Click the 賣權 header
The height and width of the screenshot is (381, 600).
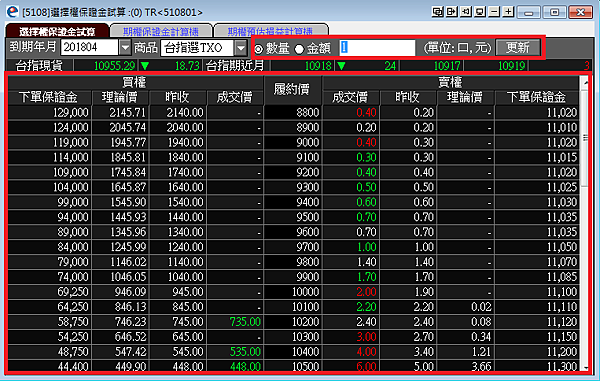tap(451, 82)
